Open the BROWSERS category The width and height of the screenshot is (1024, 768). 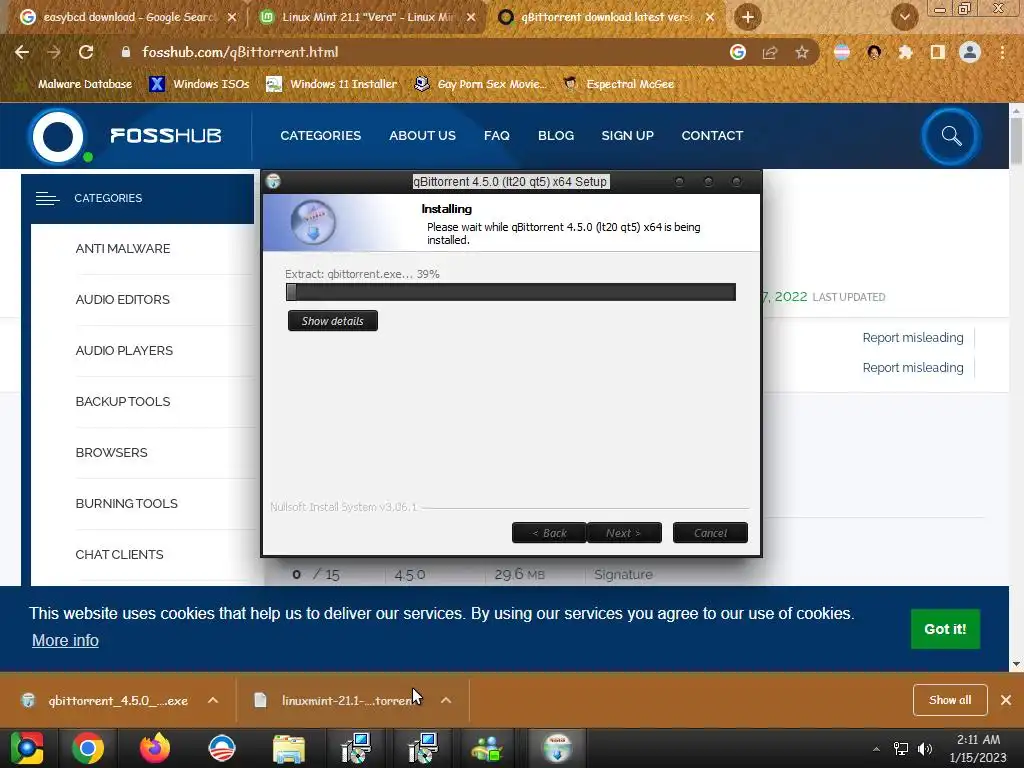[112, 453]
